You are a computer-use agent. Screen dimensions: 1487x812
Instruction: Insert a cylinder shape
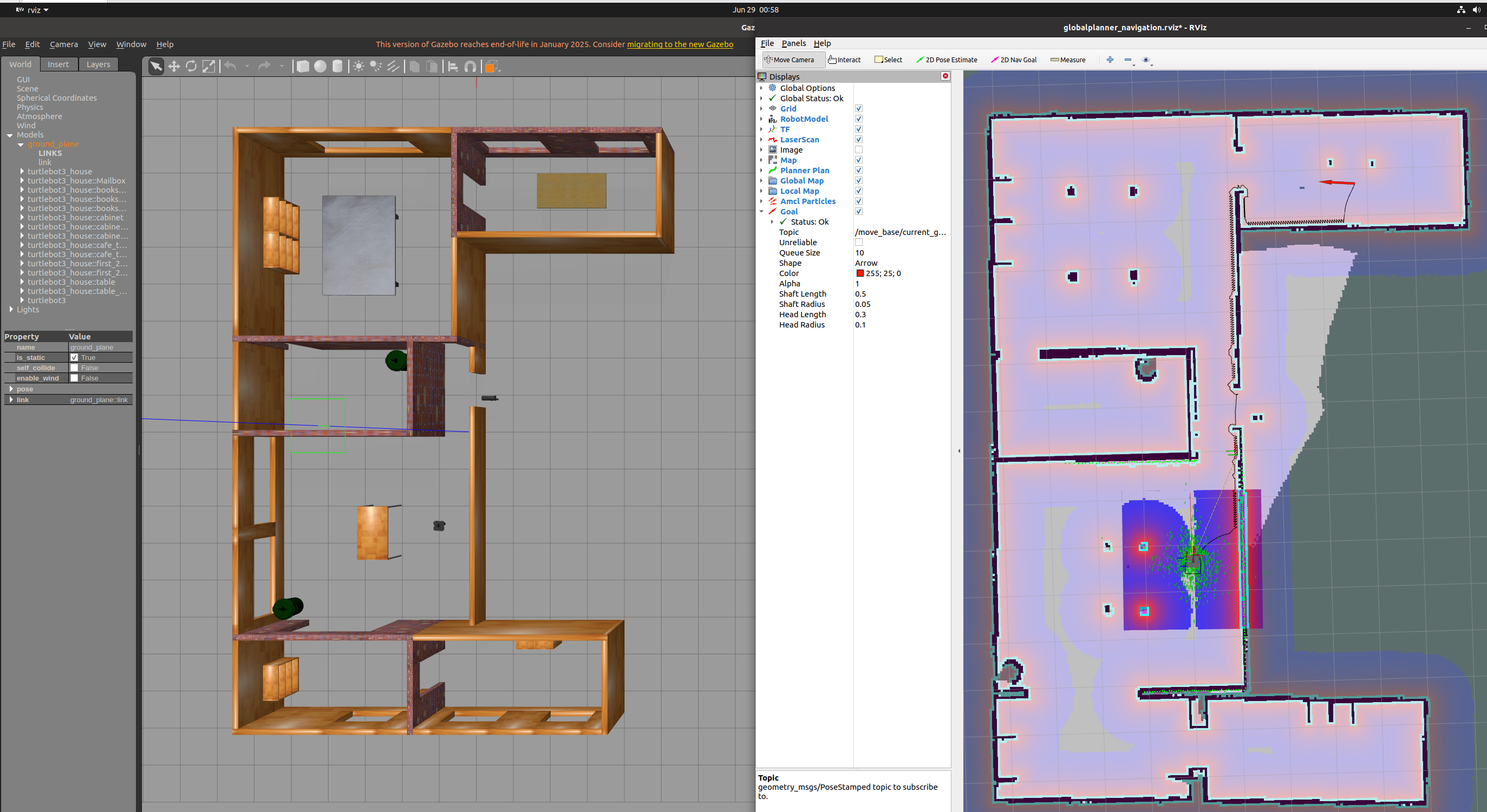coord(338,67)
